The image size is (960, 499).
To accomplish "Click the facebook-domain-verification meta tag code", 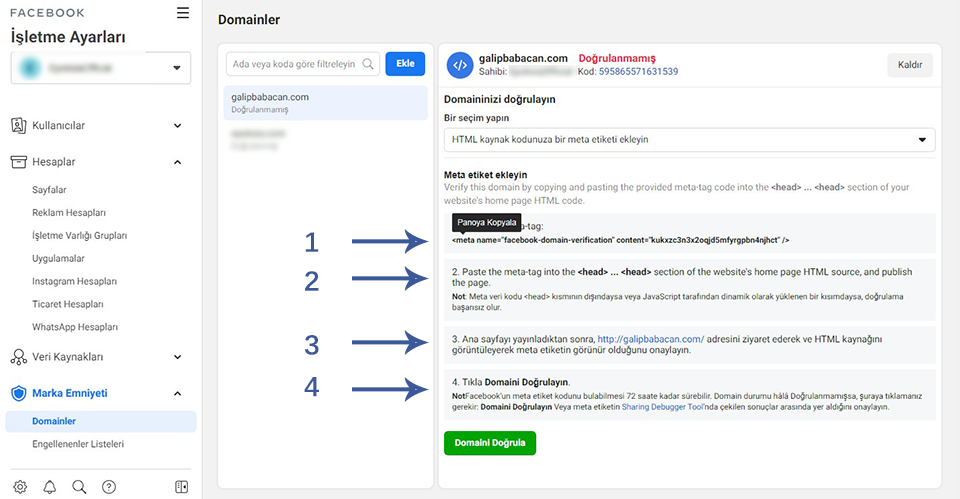I will 620,240.
